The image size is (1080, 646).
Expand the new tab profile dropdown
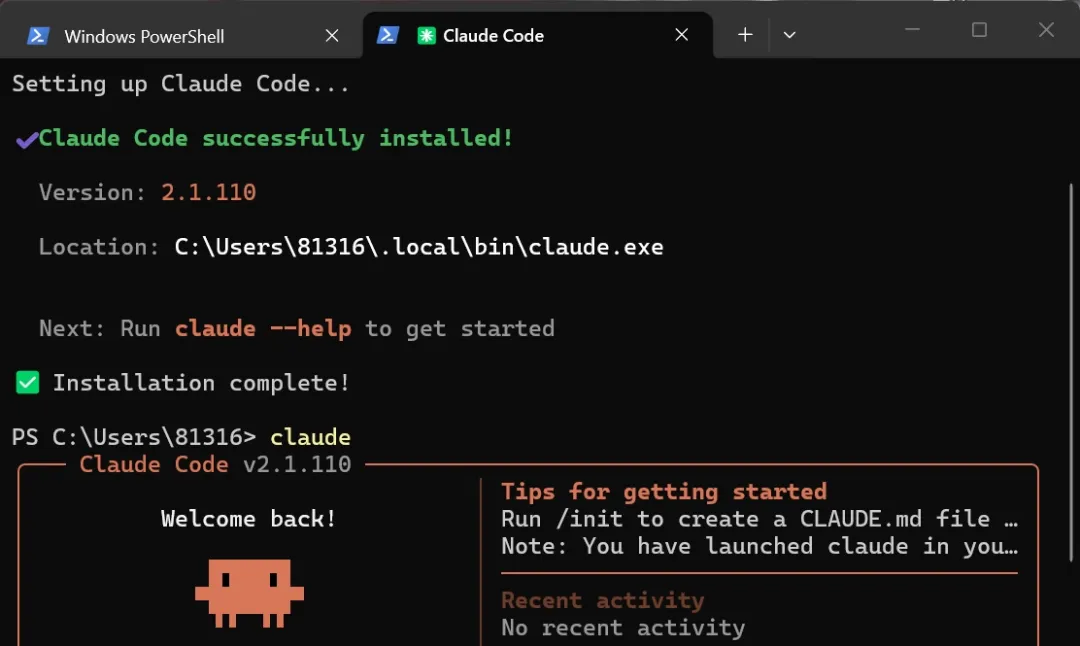[x=789, y=34]
